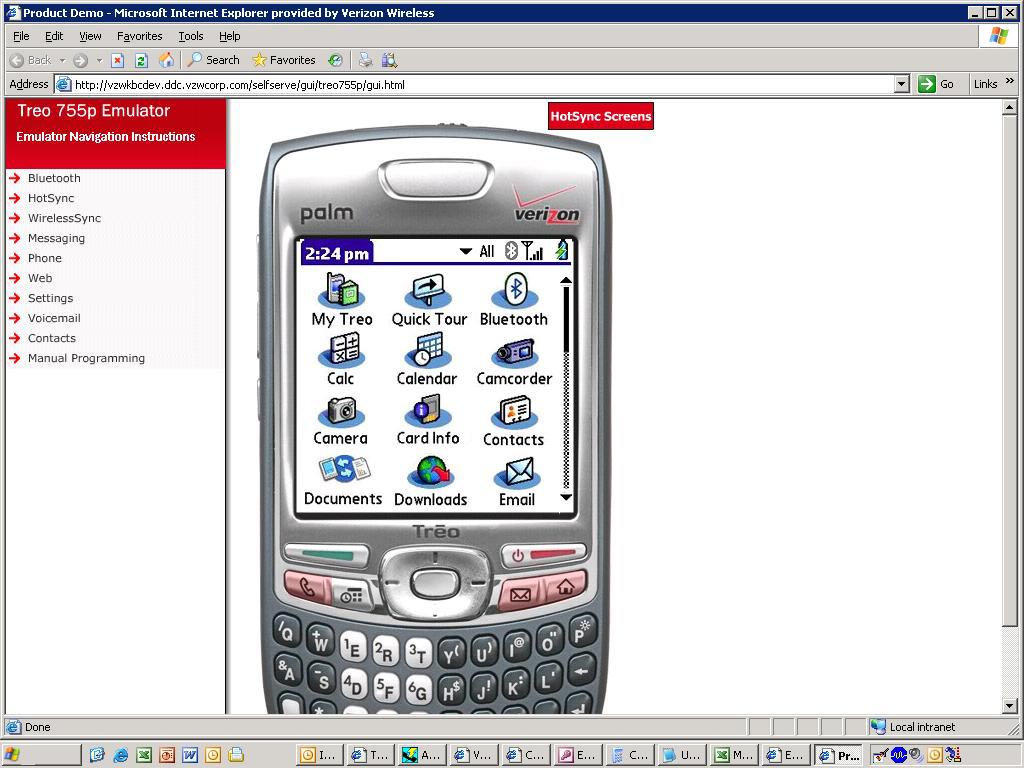The height and width of the screenshot is (768, 1024).
Task: Select Voicemail in the left sidebar
Action: [x=54, y=318]
